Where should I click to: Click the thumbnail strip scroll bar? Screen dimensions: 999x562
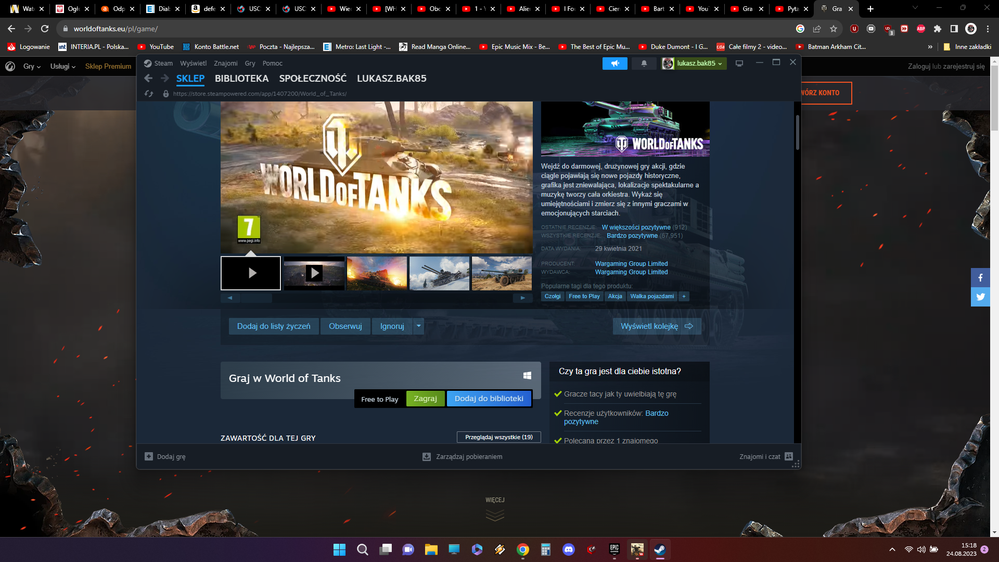pos(256,298)
